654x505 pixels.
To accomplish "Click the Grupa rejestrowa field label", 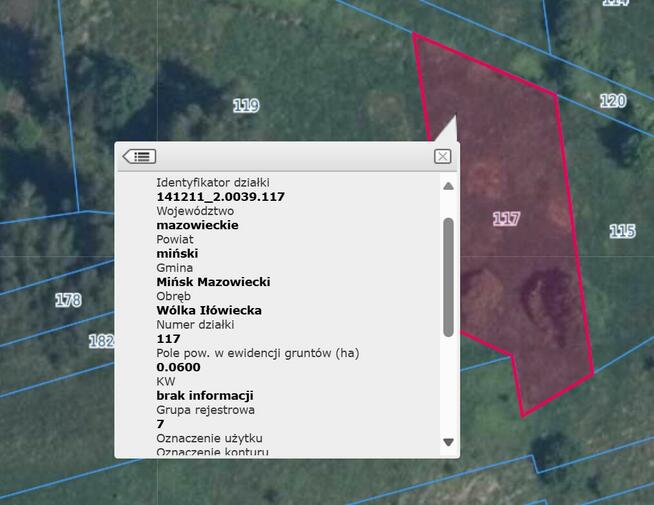I will (205, 409).
